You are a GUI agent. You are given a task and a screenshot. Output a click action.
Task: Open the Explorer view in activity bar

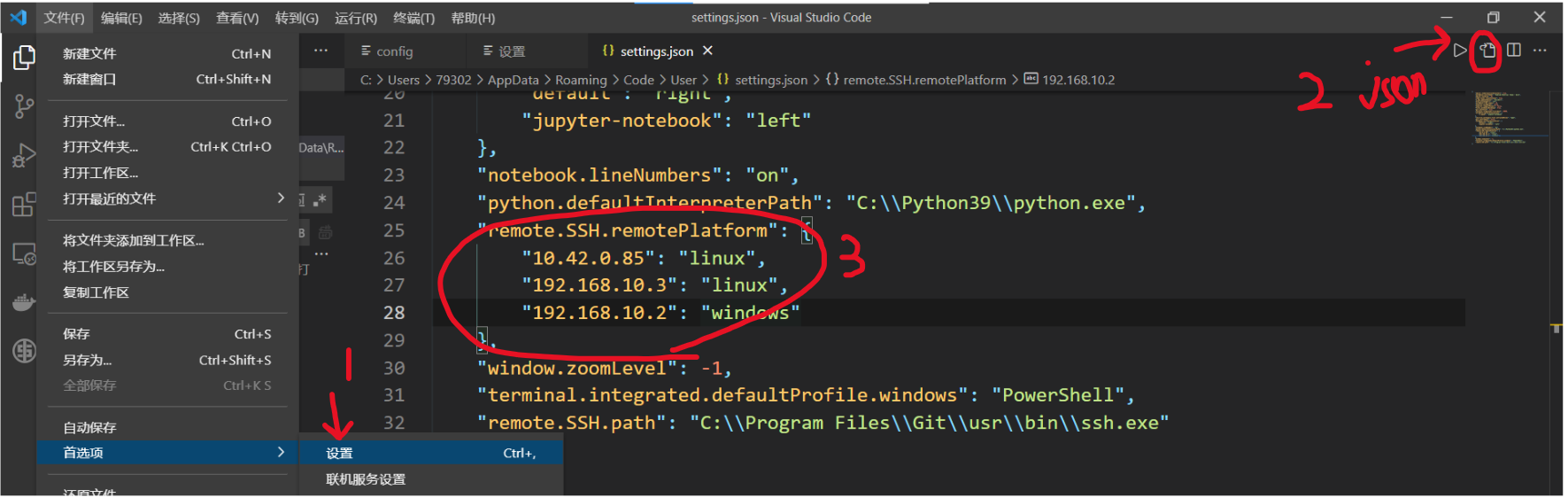[x=24, y=58]
